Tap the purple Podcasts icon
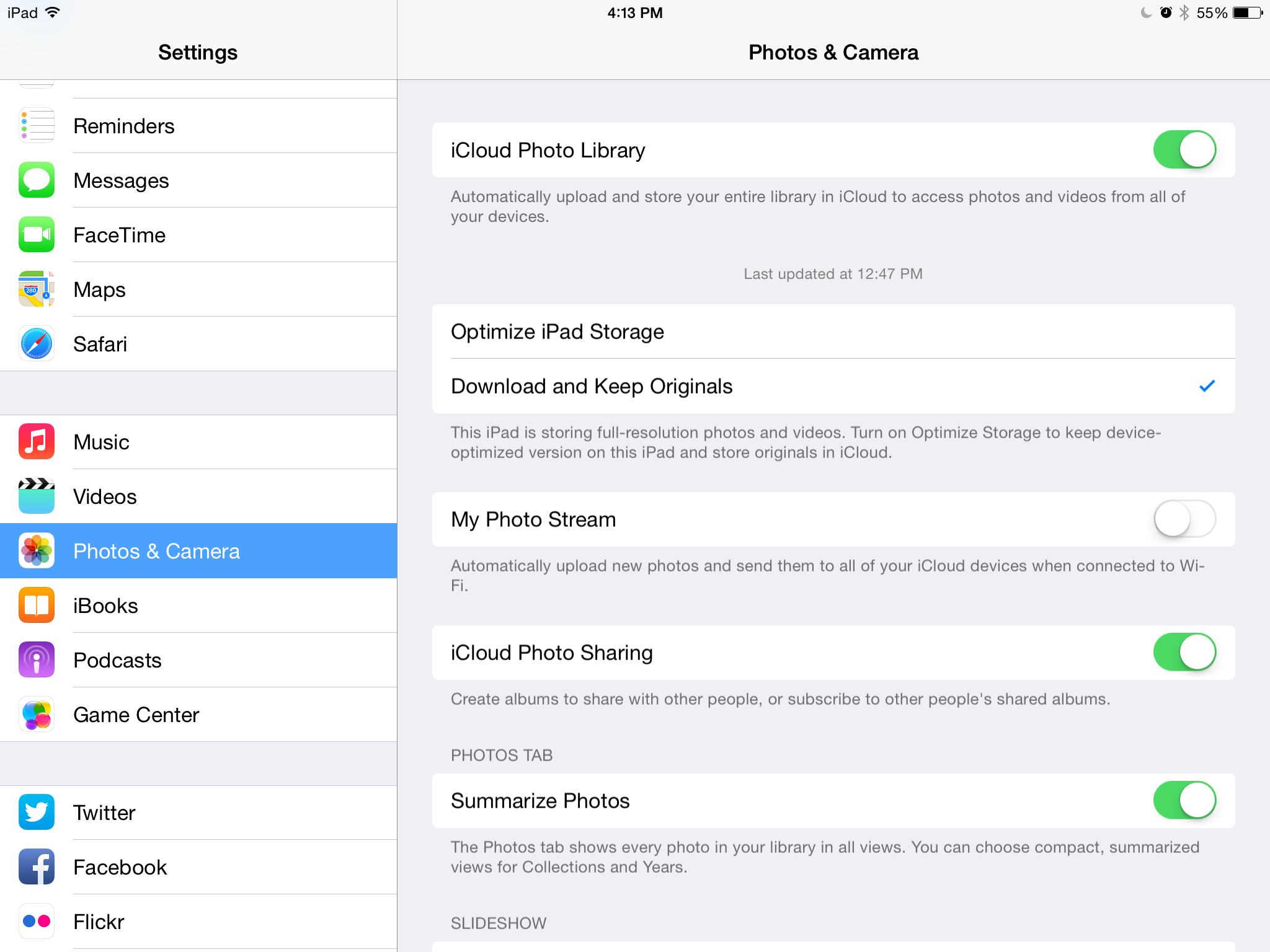The width and height of the screenshot is (1270, 952). click(x=37, y=660)
